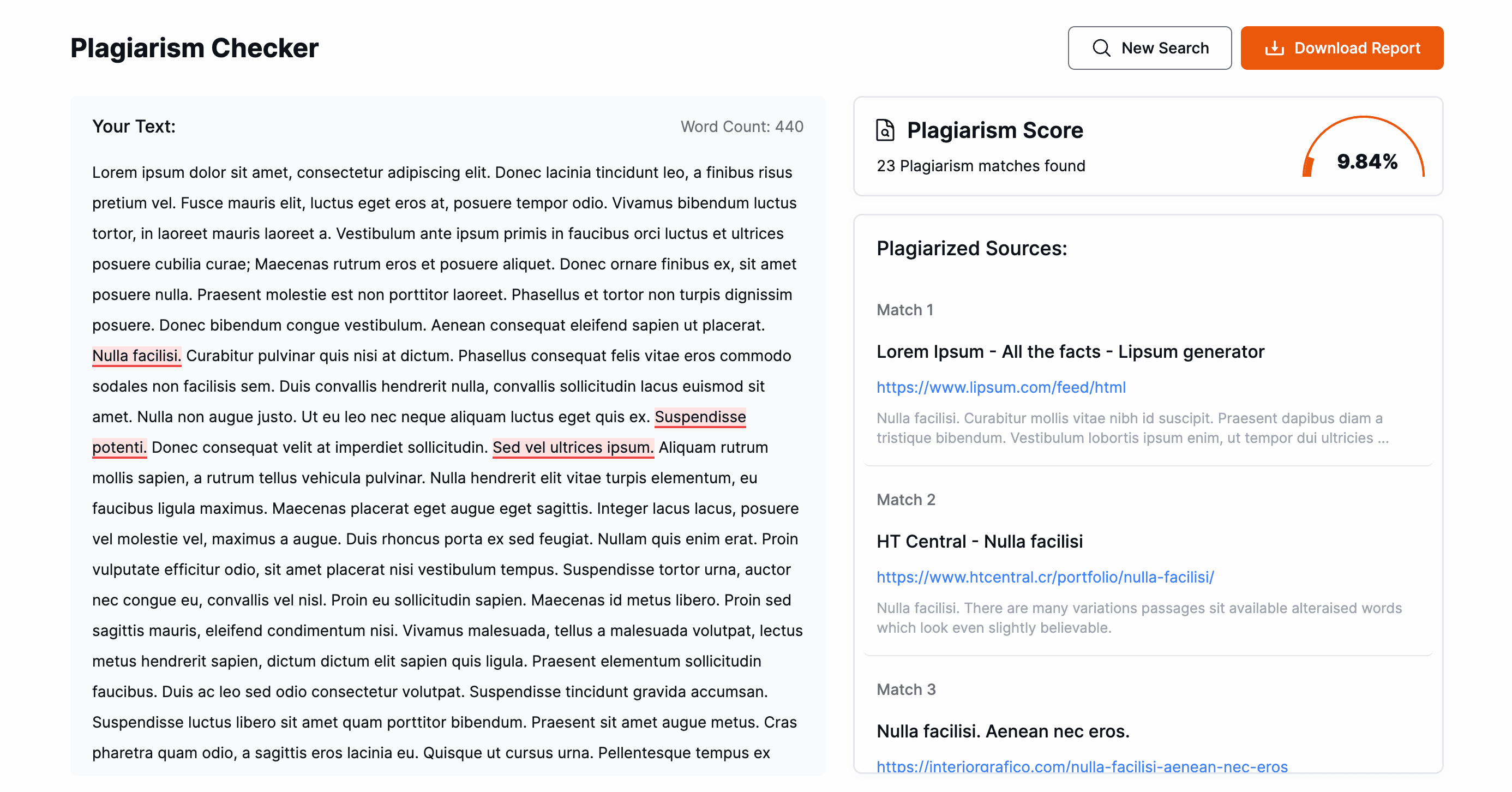This screenshot has width=1512, height=792.
Task: Open the htcentral.cr nulla-facilisi link
Action: [x=1045, y=577]
